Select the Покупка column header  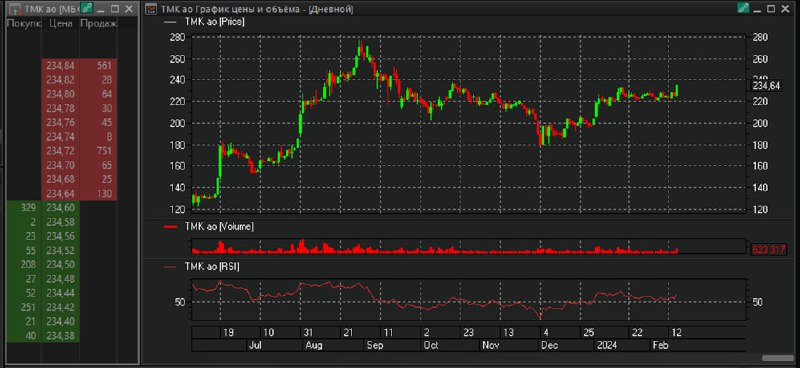(x=23, y=23)
